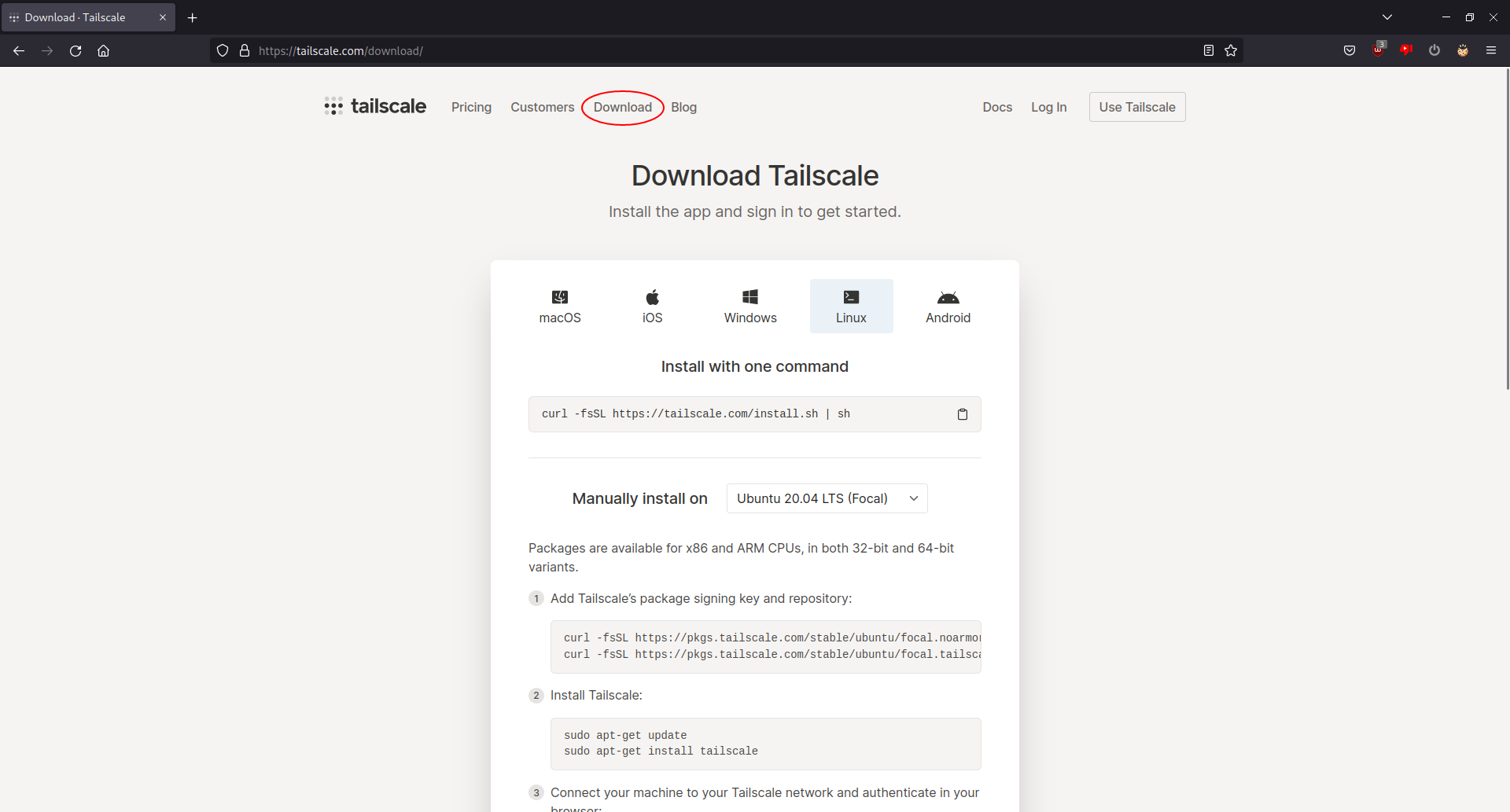1510x812 pixels.
Task: Click the 'Install with one command' heading
Action: click(755, 366)
